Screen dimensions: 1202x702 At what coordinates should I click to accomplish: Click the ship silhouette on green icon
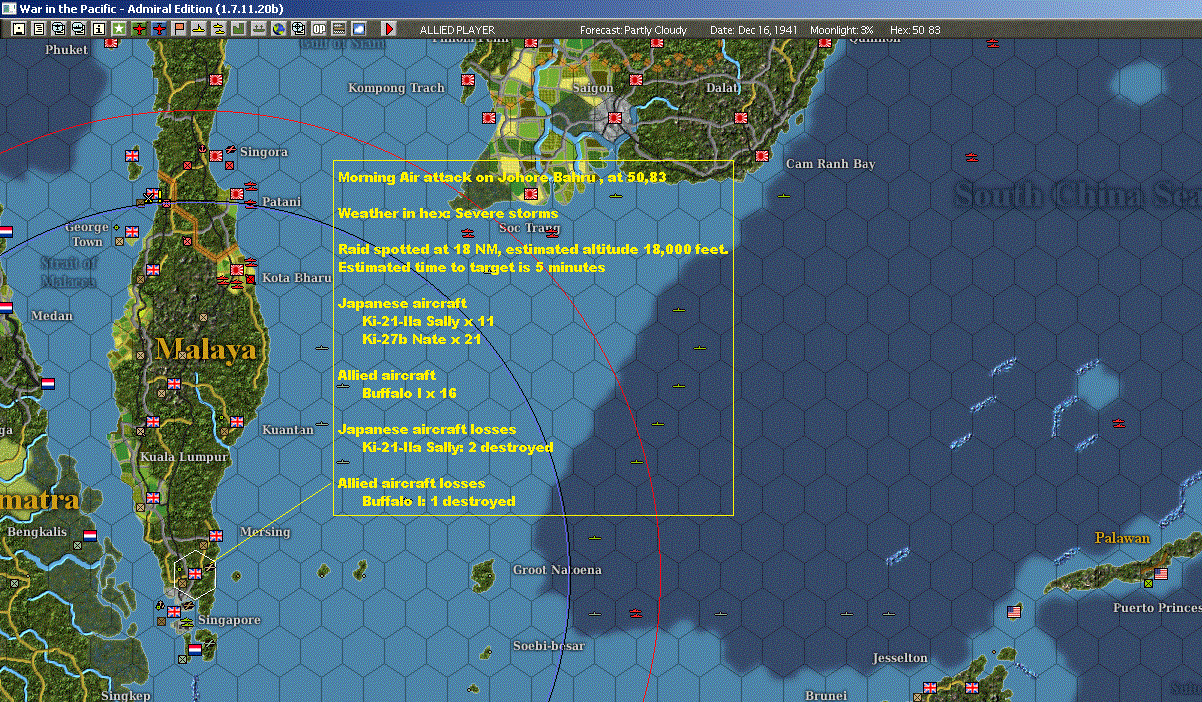coord(258,29)
